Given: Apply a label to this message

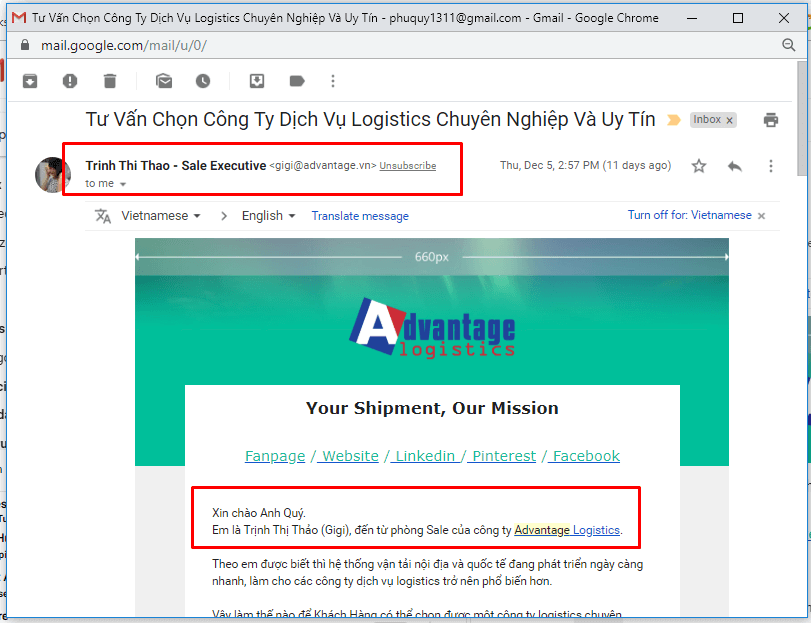Looking at the screenshot, I should coord(297,81).
